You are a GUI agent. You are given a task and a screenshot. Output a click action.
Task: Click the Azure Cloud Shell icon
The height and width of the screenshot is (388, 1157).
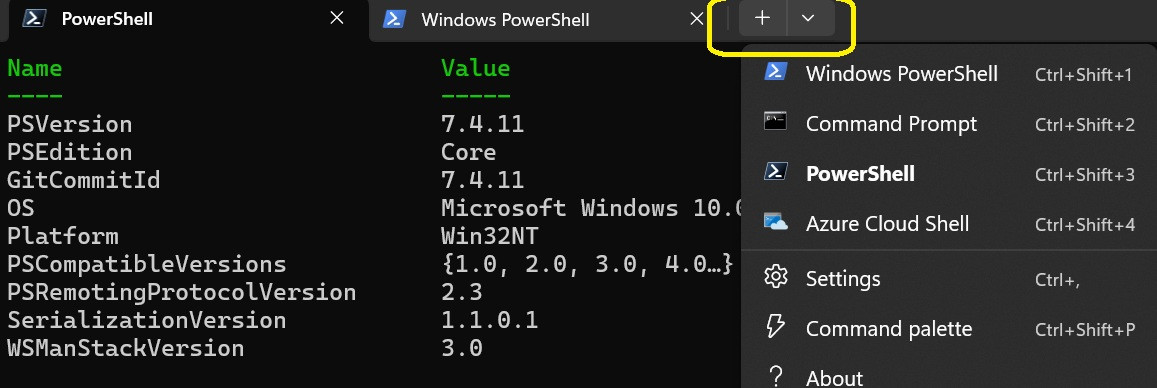click(x=776, y=222)
